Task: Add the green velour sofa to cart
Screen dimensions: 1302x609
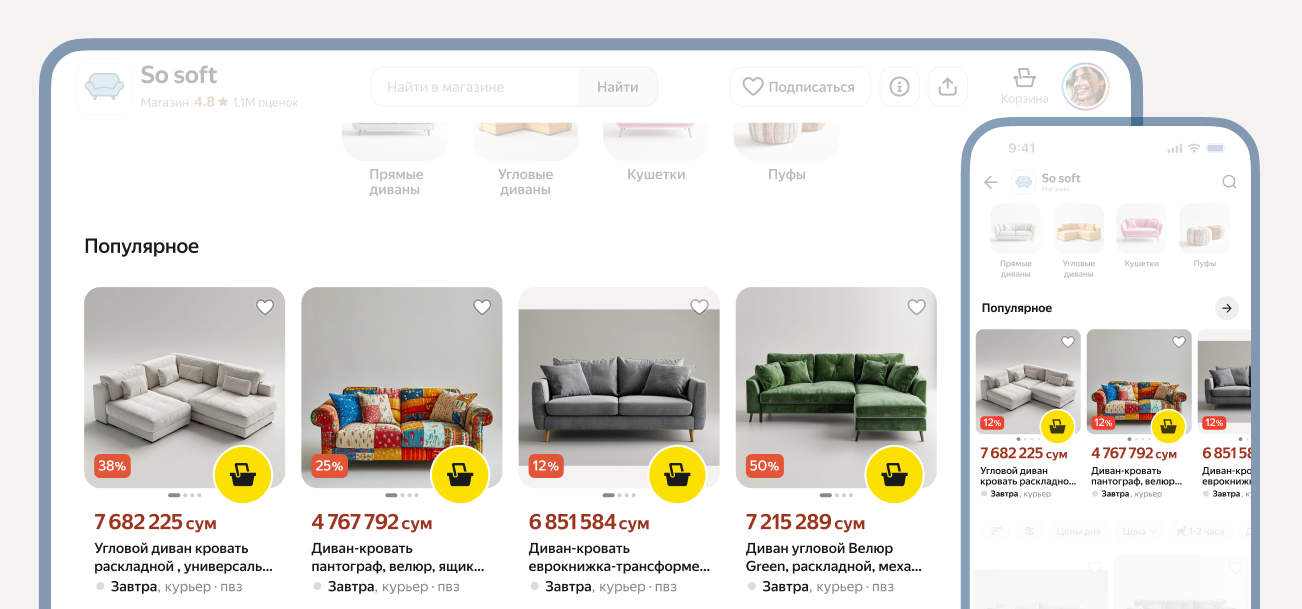Action: (894, 474)
